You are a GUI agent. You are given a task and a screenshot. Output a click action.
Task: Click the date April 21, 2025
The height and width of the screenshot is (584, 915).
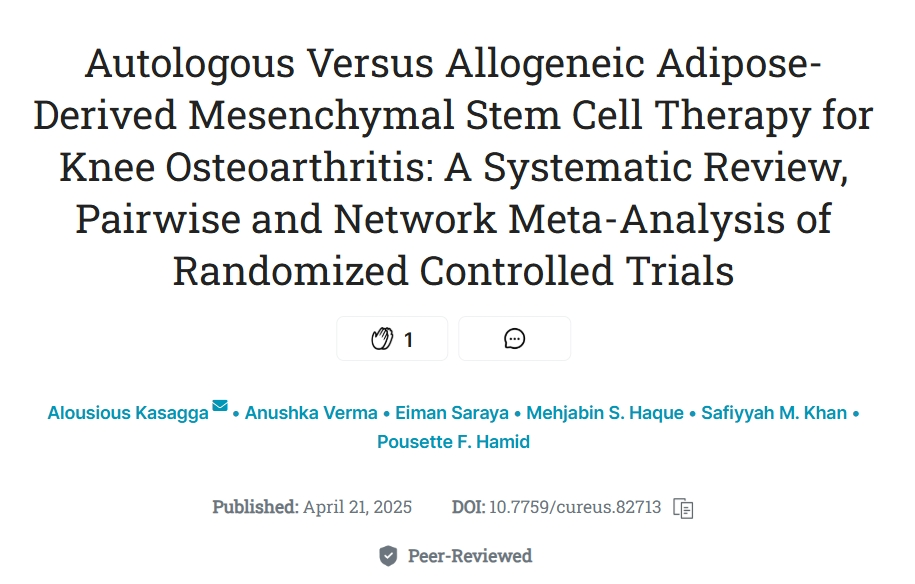click(358, 507)
